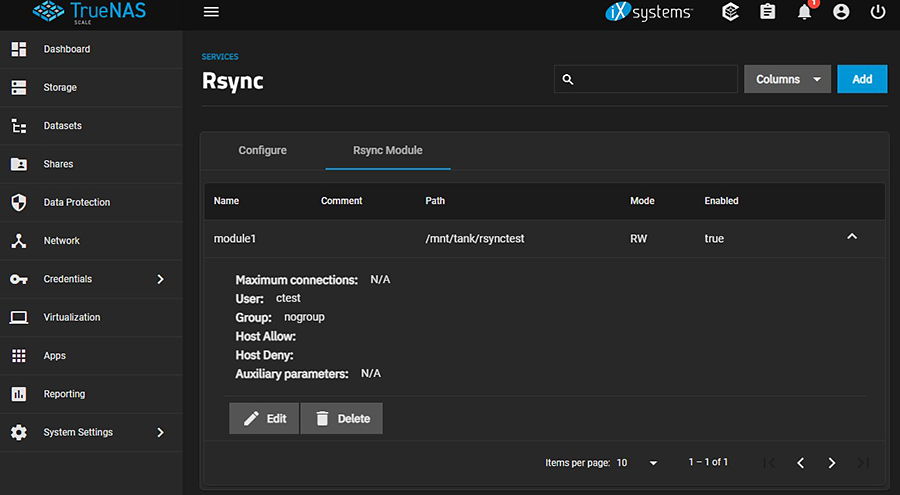Viewport: 900px width, 495px height.
Task: Edit the module1 rsync module
Action: coord(264,419)
